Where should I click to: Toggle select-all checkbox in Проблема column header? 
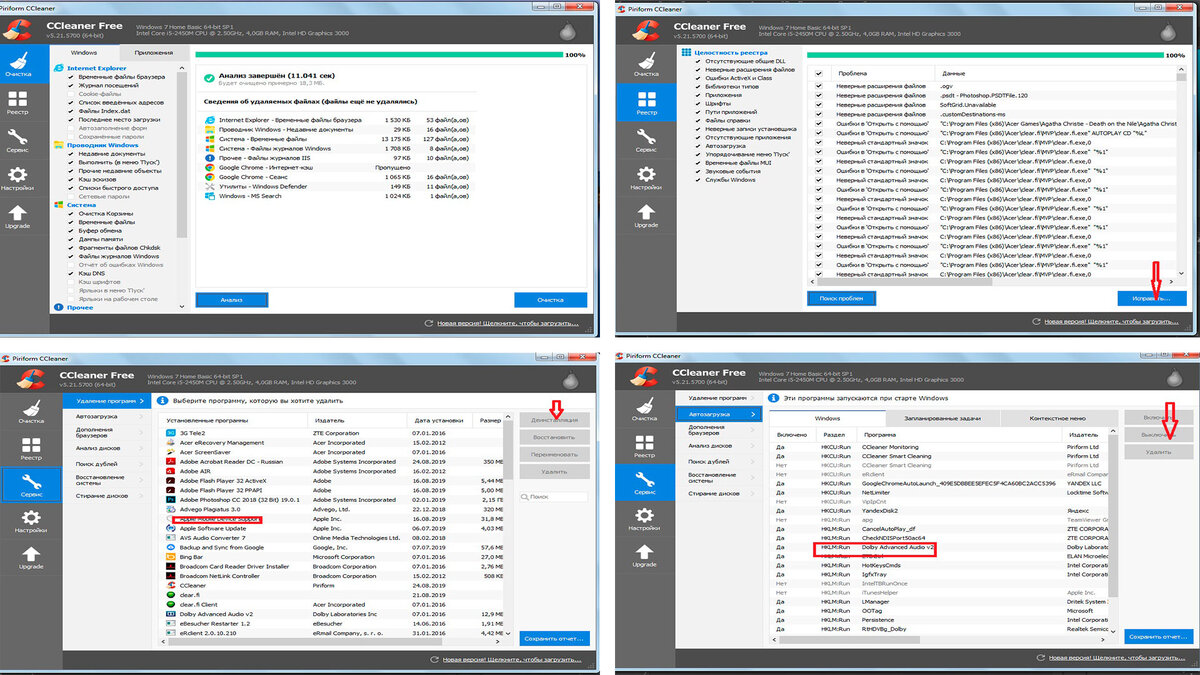(x=818, y=74)
